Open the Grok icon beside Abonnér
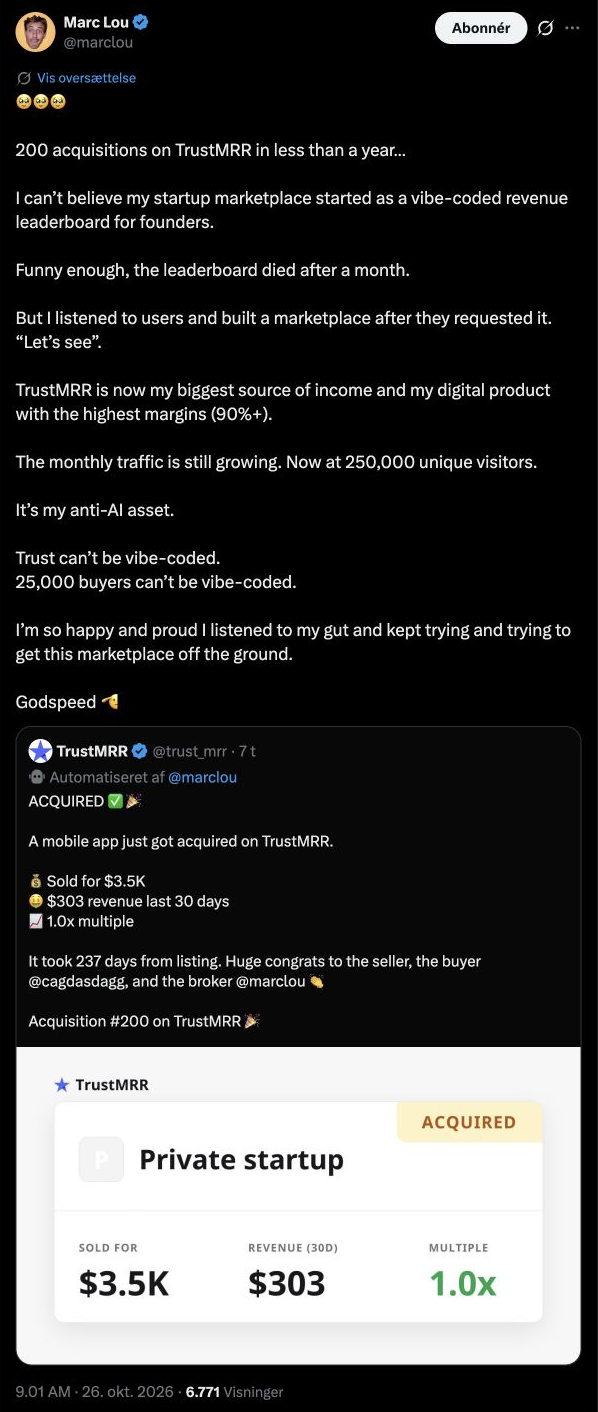This screenshot has height=1412, width=598. coord(545,28)
